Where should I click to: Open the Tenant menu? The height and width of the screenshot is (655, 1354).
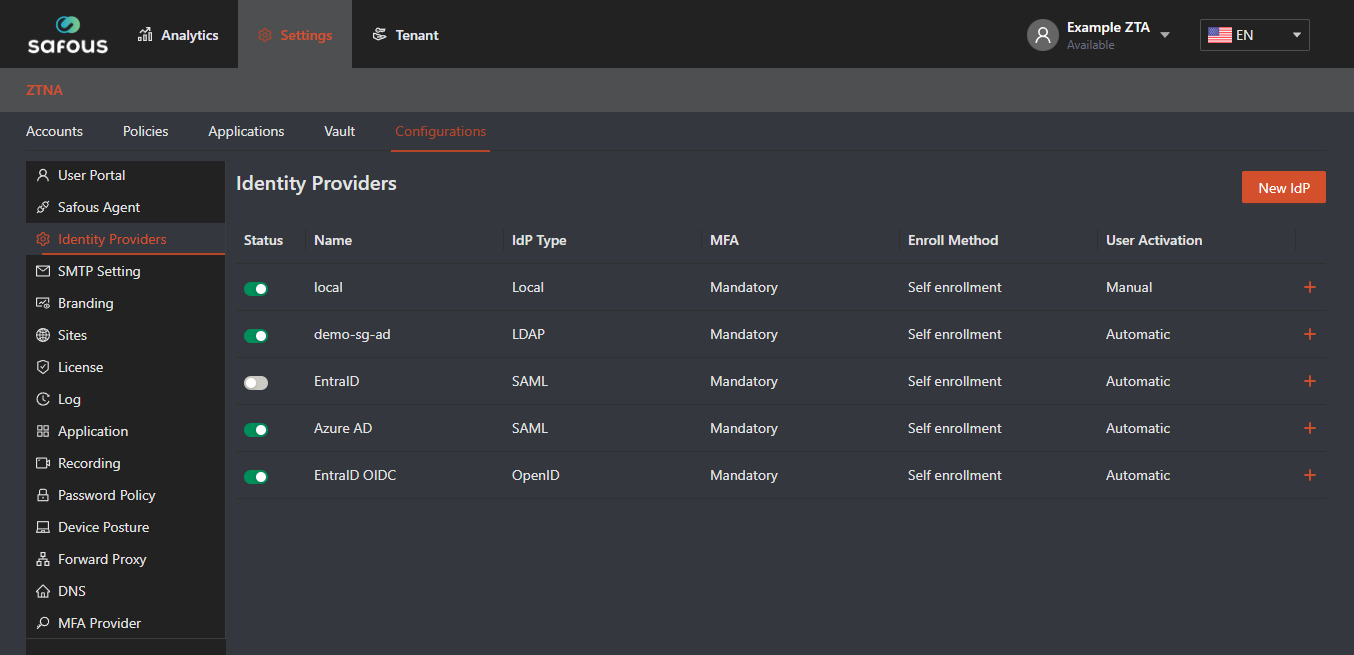point(405,35)
